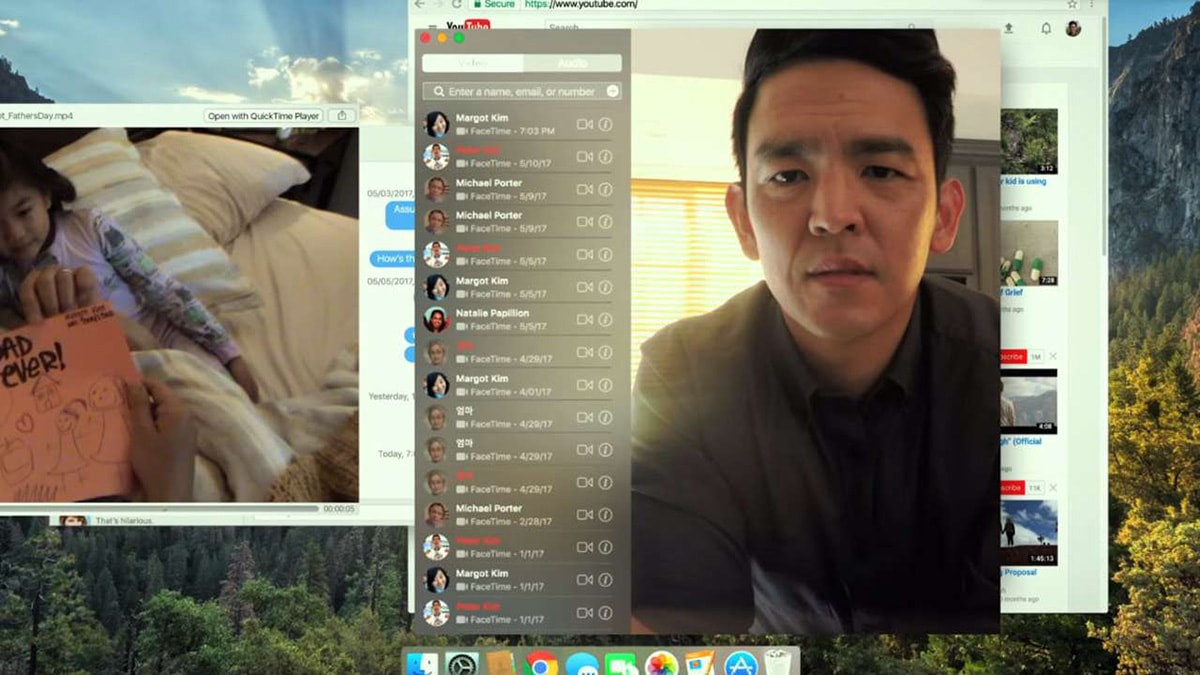Click the YouTube upload icon

[x=1009, y=29]
